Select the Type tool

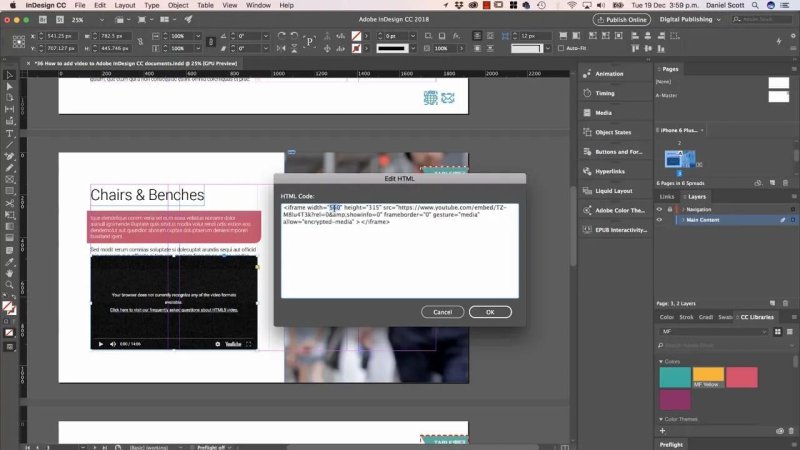point(9,133)
